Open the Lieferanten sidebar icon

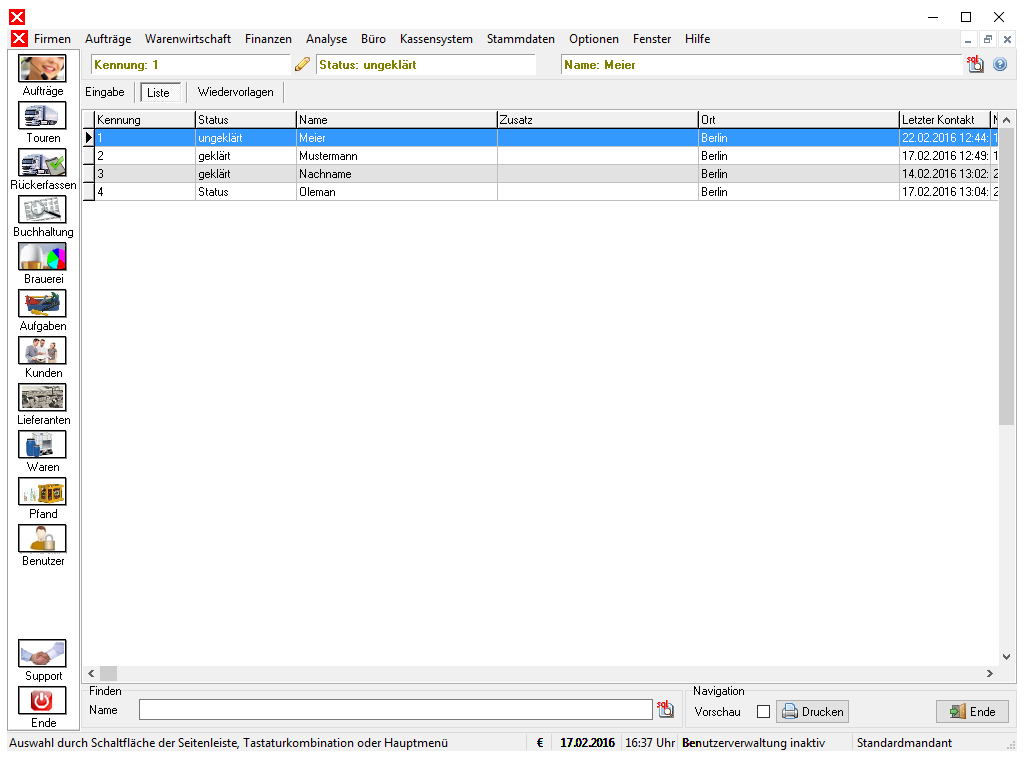[42, 398]
